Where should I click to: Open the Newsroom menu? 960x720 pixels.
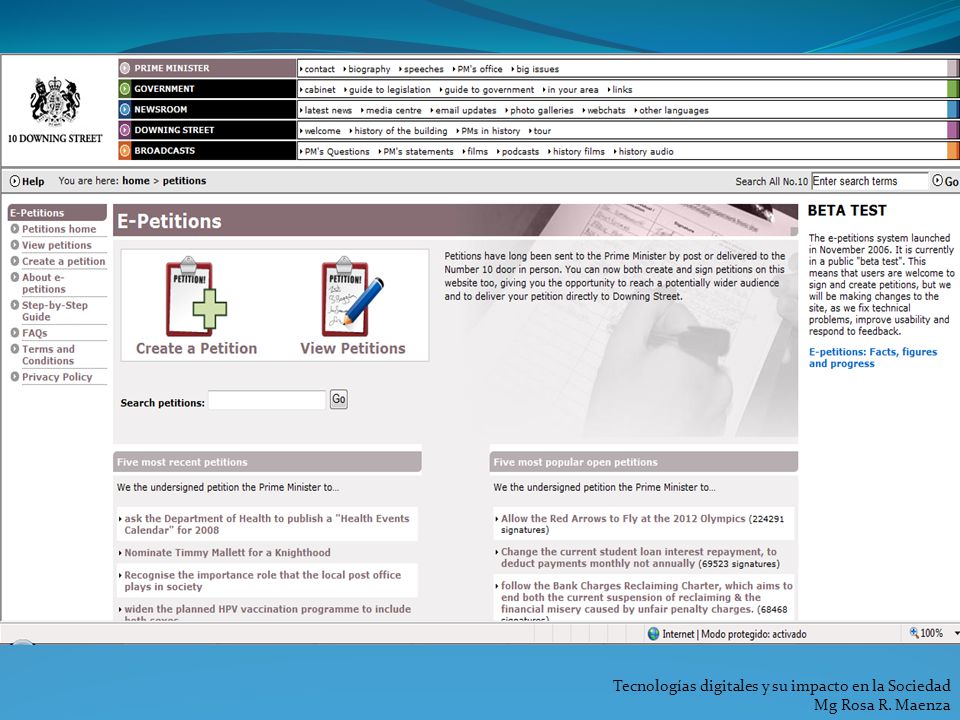pyautogui.click(x=207, y=109)
